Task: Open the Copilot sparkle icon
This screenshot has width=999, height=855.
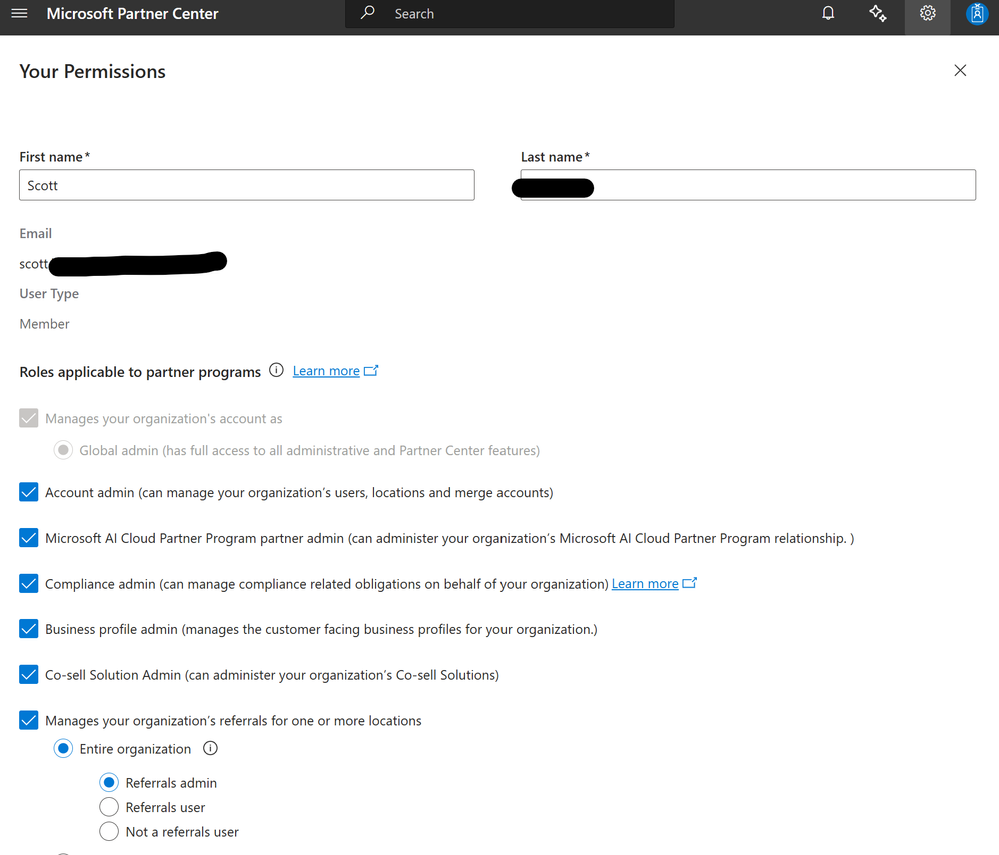Action: pos(878,13)
